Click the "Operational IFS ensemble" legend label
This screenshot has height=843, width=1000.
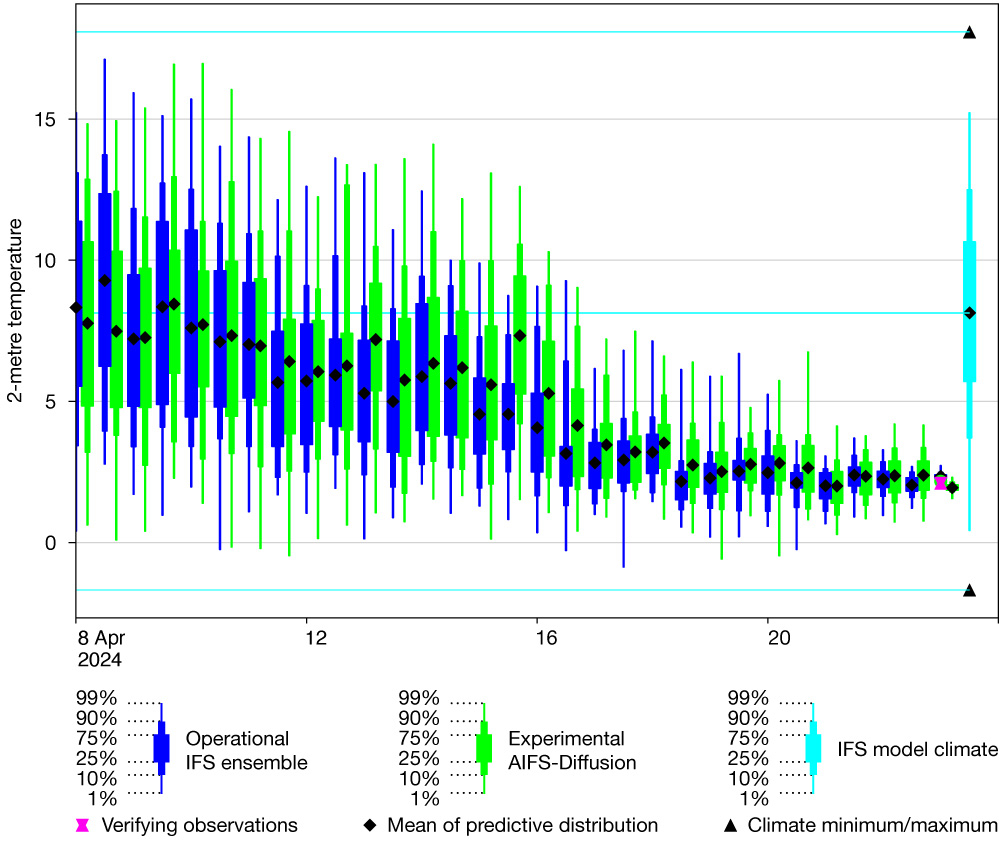[x=246, y=751]
